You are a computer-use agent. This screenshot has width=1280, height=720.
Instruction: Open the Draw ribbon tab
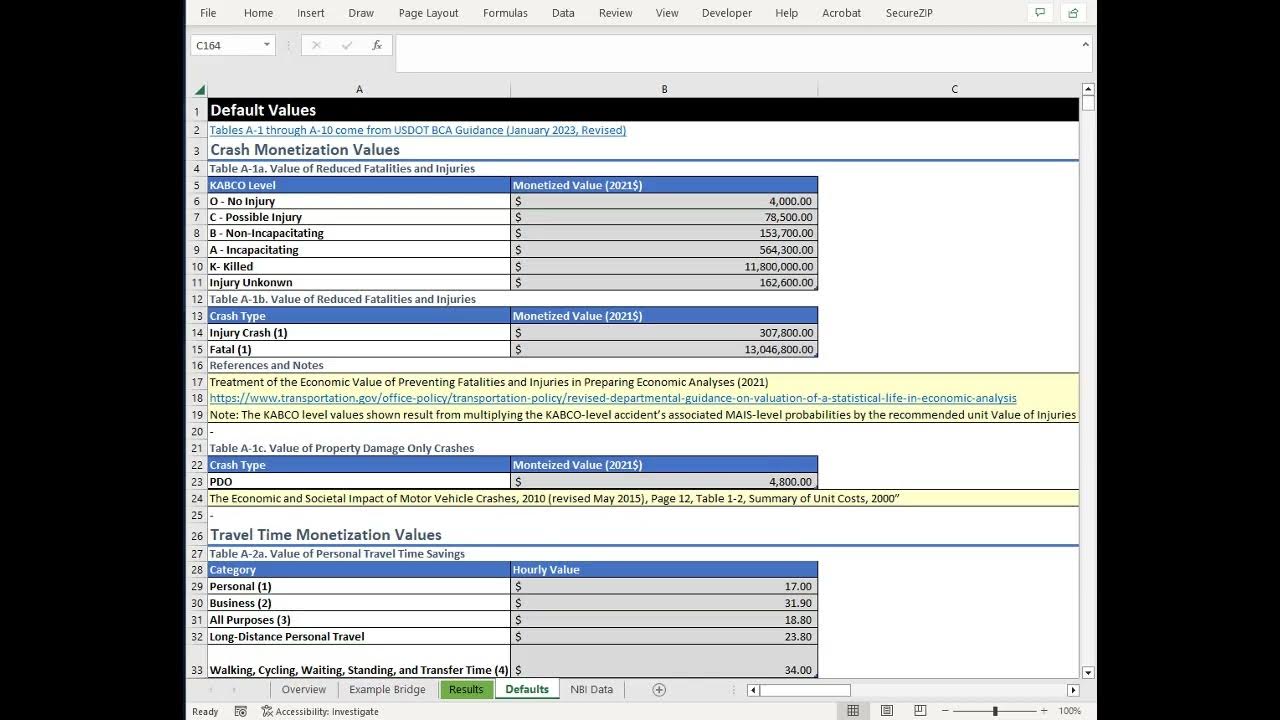[x=361, y=13]
